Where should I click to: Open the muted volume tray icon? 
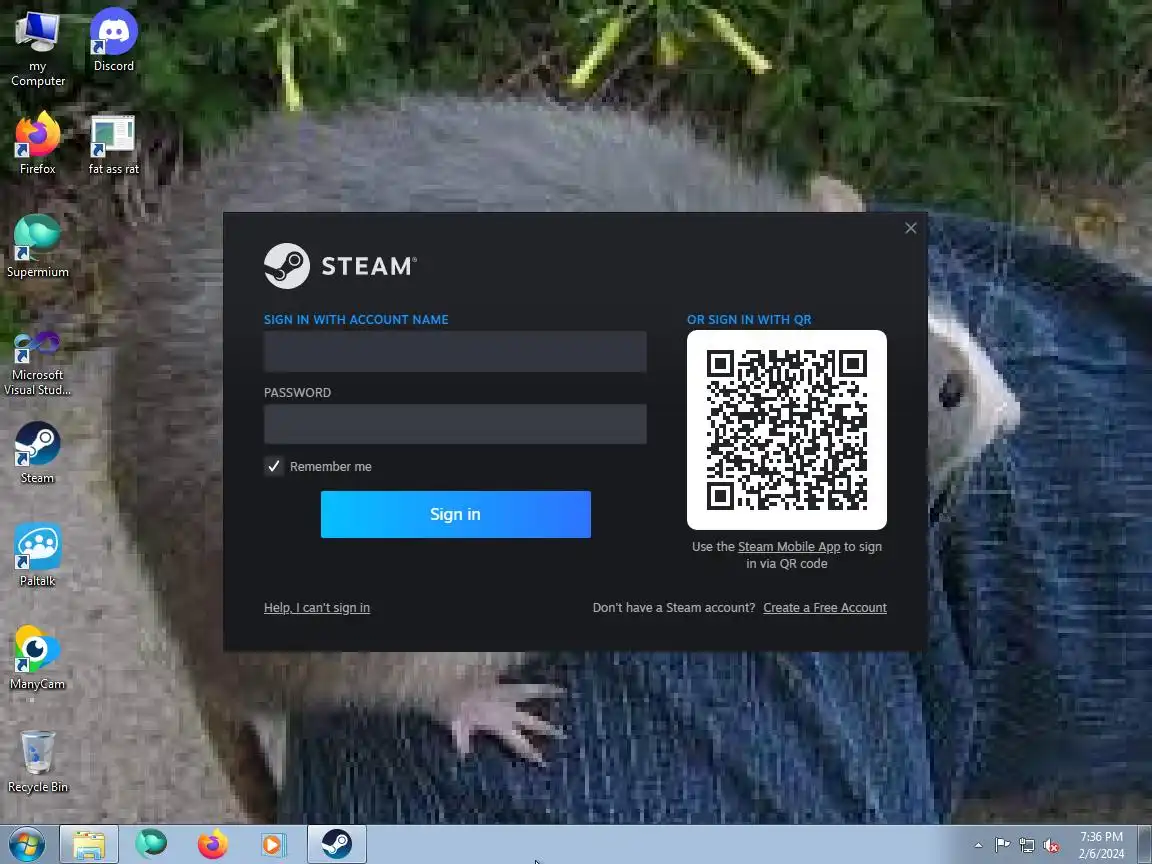1051,846
